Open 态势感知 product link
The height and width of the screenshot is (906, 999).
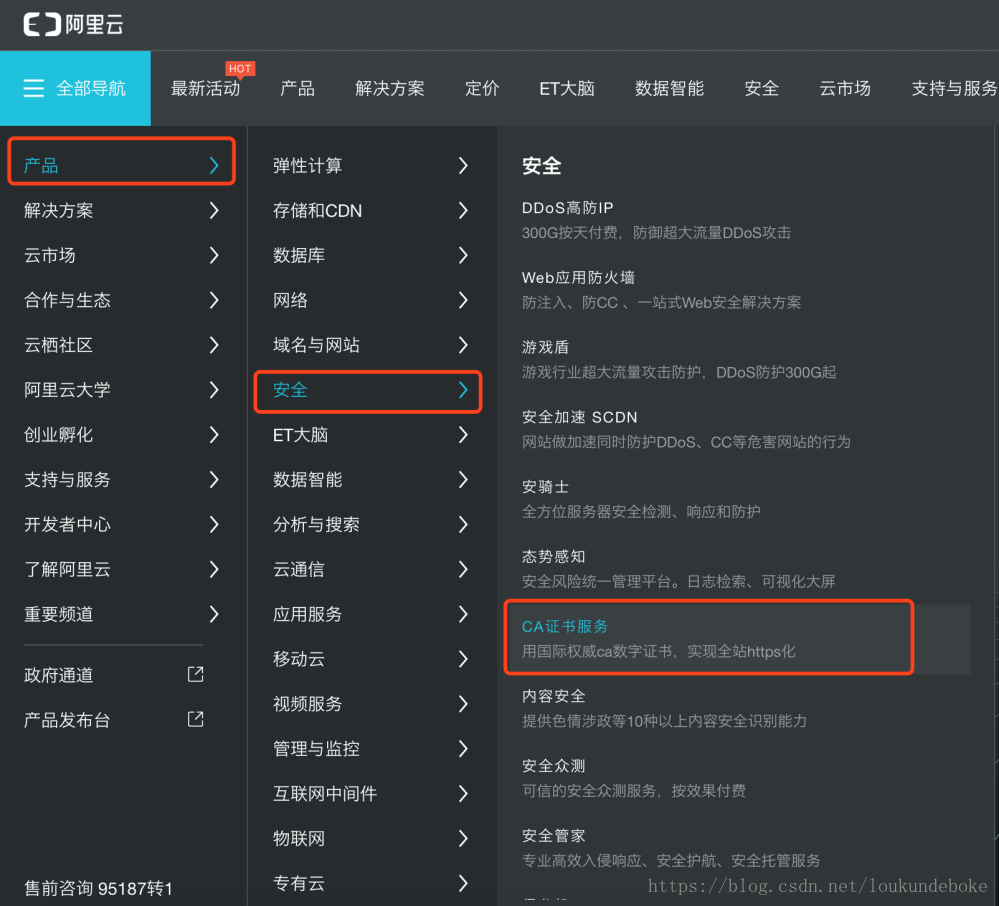tap(554, 557)
